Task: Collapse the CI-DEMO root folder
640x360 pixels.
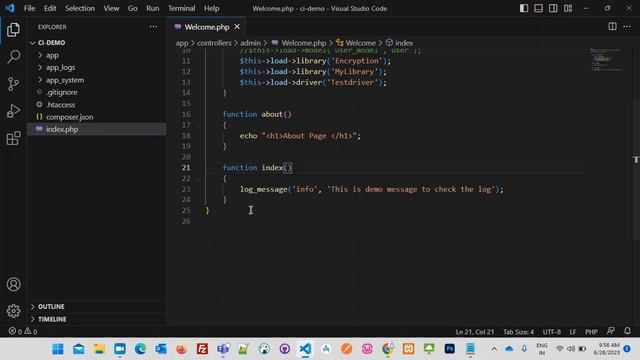Action: click(x=97, y=42)
